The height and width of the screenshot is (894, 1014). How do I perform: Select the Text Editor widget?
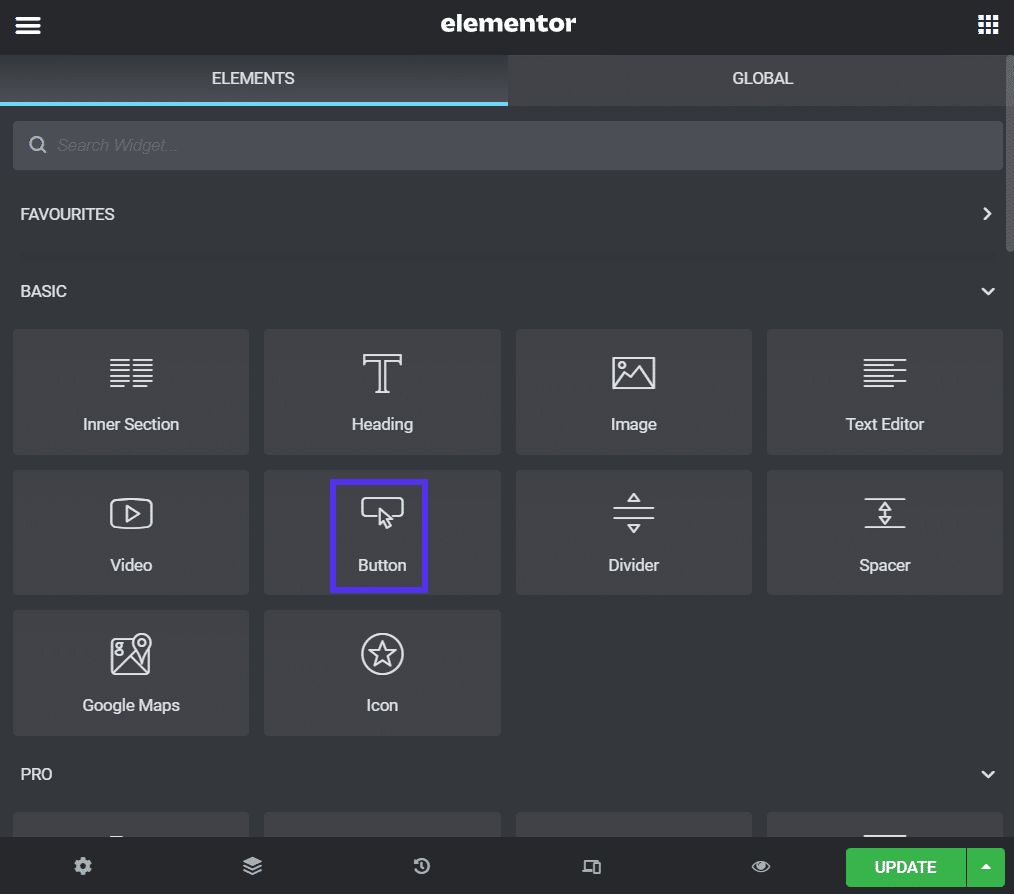tap(884, 392)
